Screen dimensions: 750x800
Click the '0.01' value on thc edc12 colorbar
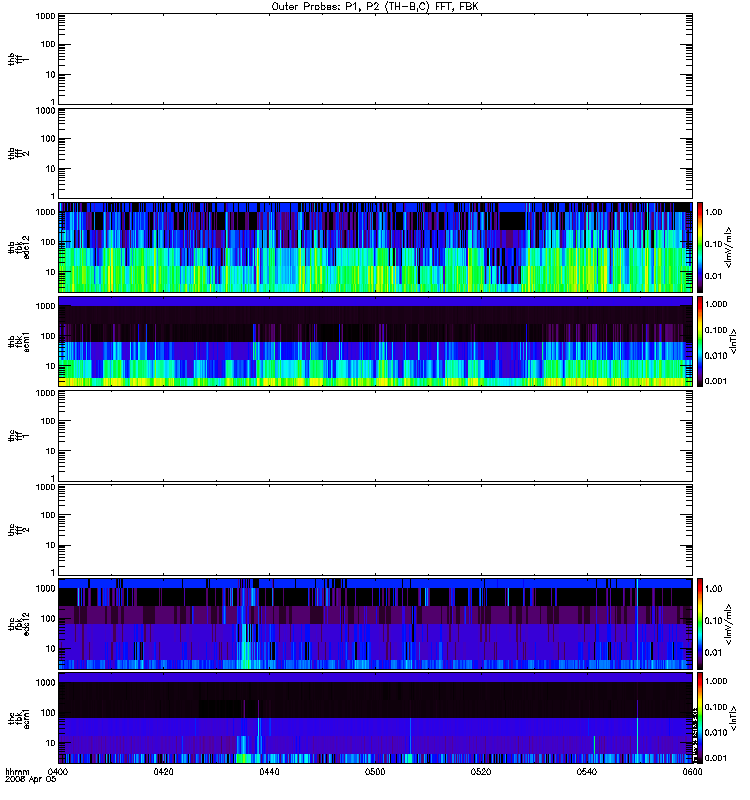[713, 653]
